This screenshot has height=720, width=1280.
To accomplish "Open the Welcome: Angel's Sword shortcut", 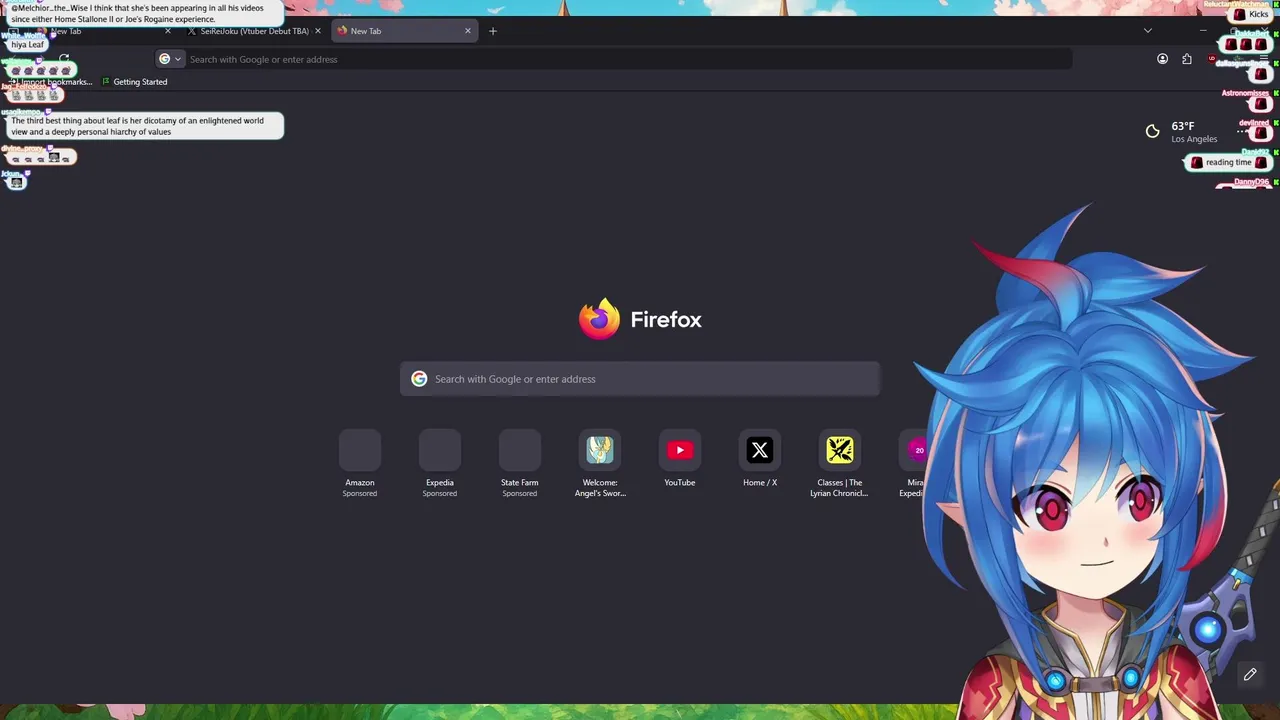I will coord(600,450).
